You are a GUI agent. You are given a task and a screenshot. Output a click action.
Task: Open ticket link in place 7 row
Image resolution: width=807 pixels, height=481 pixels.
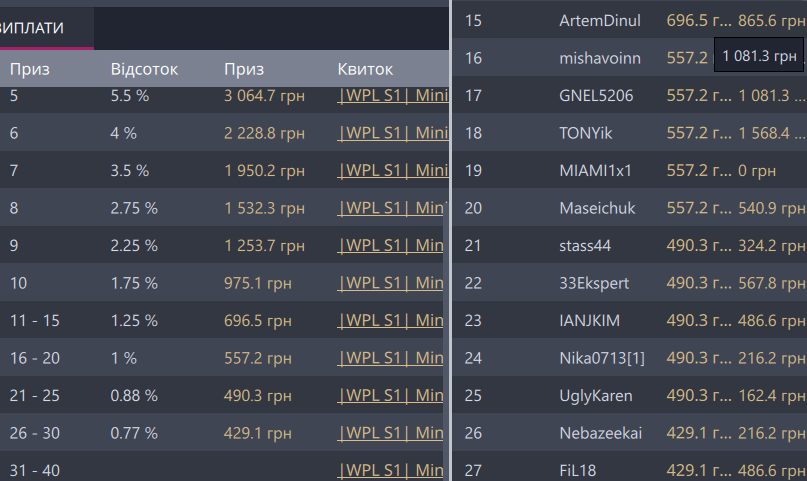392,170
